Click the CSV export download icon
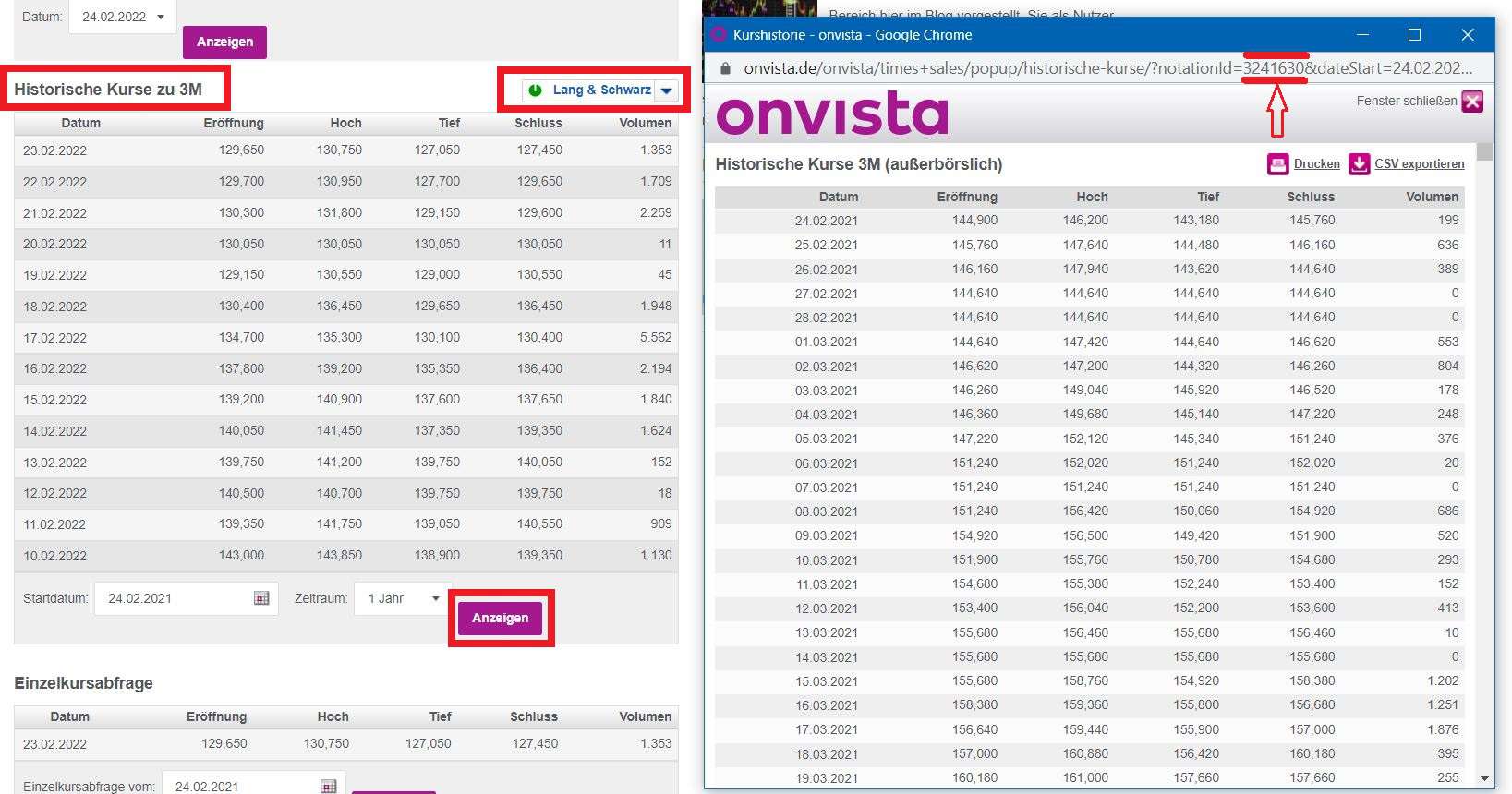 pos(1359,164)
